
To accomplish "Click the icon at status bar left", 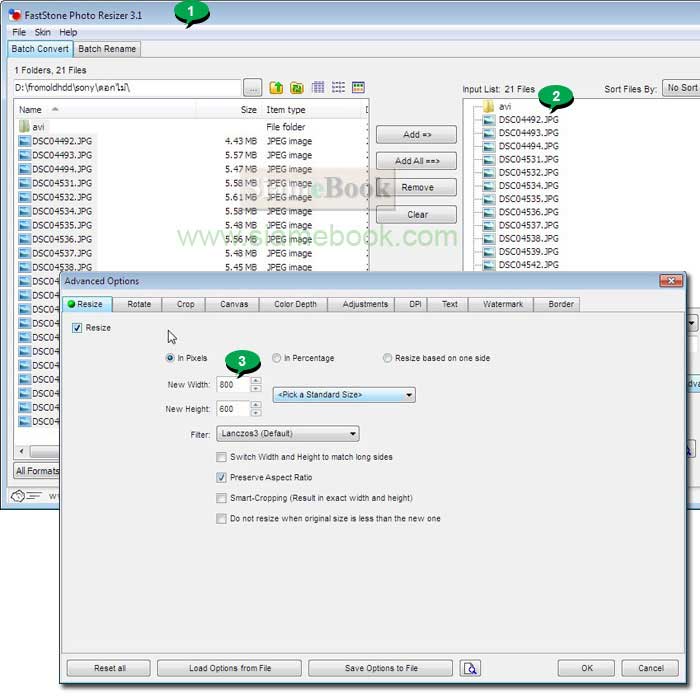I will point(25,496).
